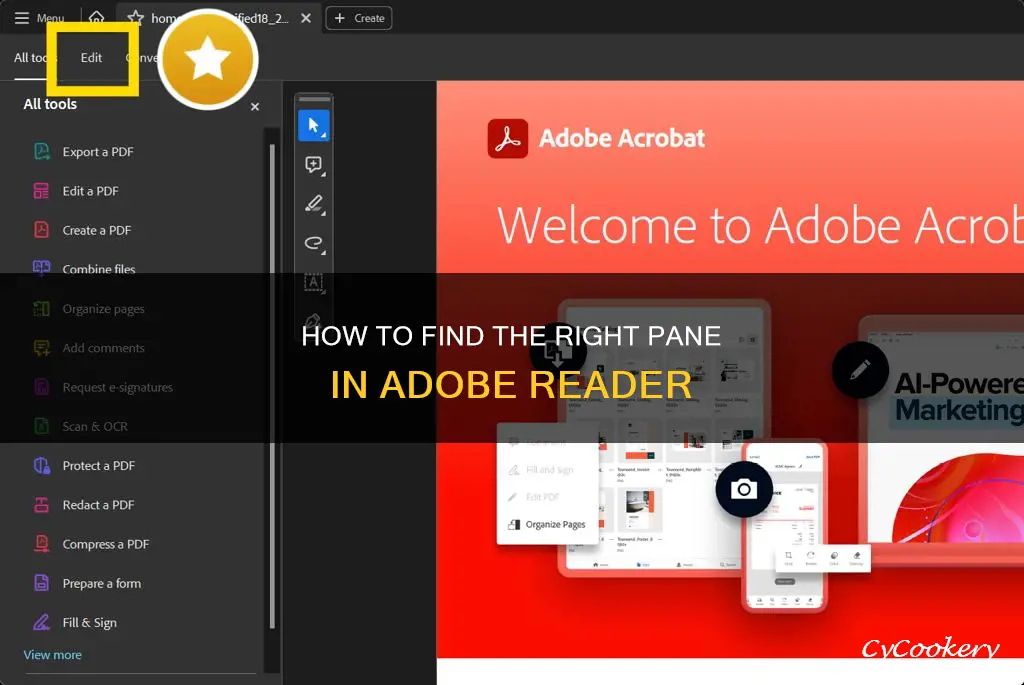
Task: Click the Prepare a form icon
Action: [x=41, y=583]
